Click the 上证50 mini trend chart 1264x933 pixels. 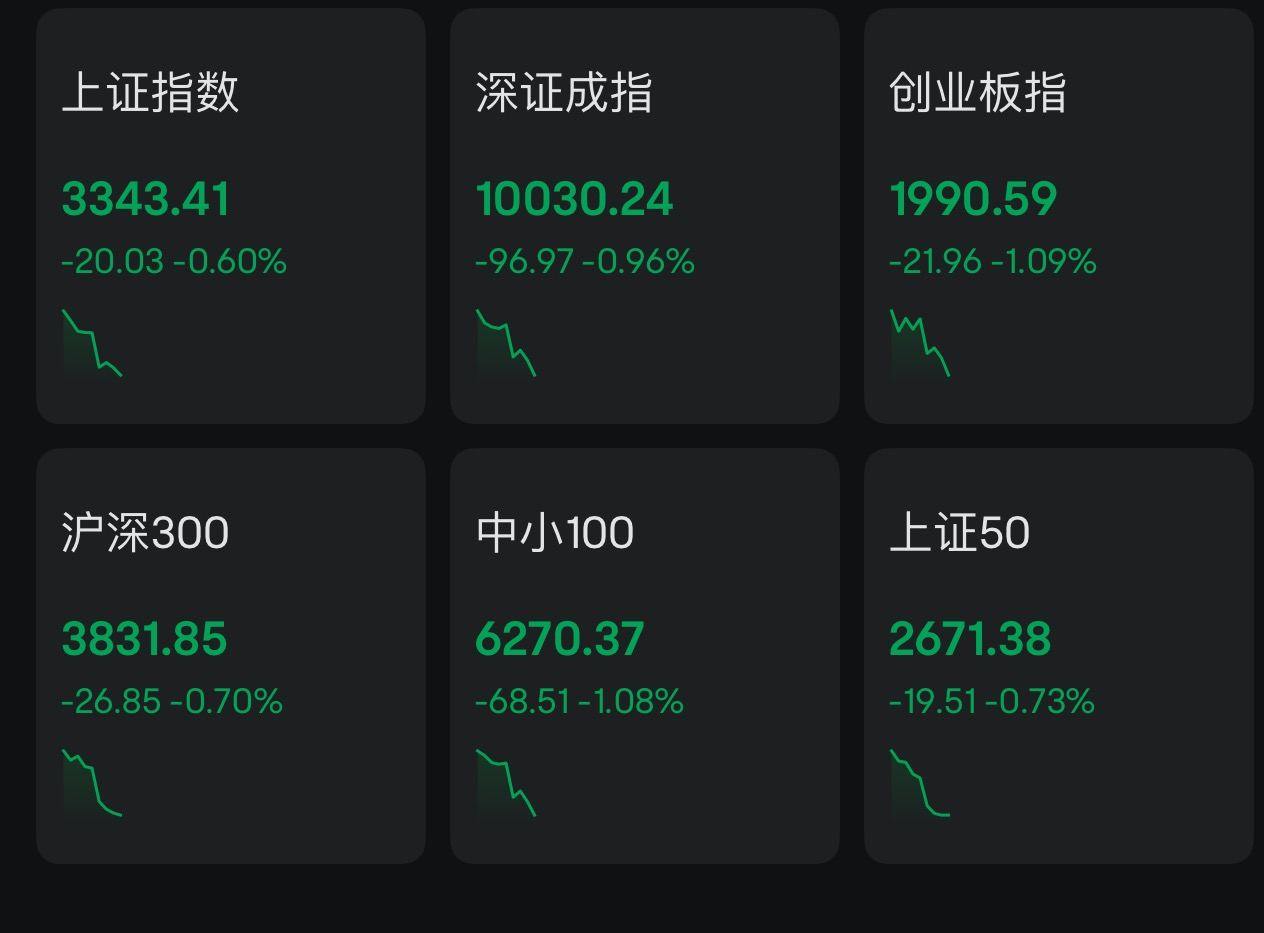coord(920,783)
